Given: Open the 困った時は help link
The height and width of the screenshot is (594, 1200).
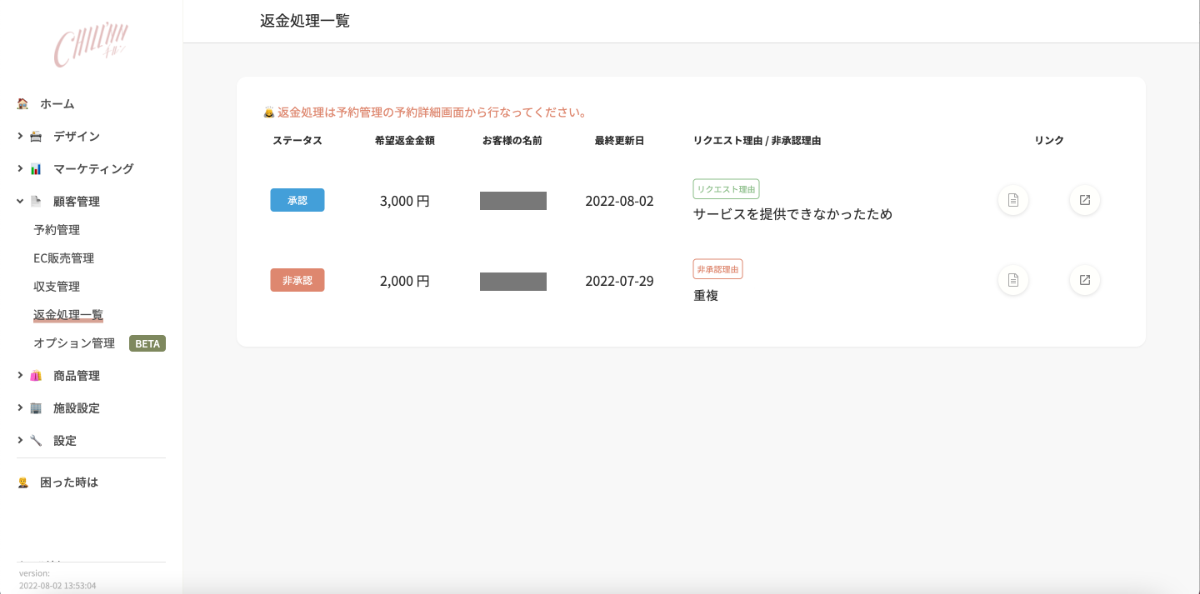Looking at the screenshot, I should pos(69,482).
